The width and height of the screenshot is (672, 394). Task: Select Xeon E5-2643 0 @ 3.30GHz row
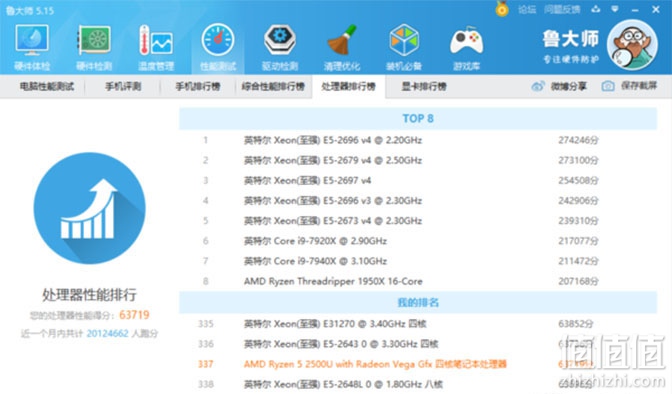coord(418,344)
